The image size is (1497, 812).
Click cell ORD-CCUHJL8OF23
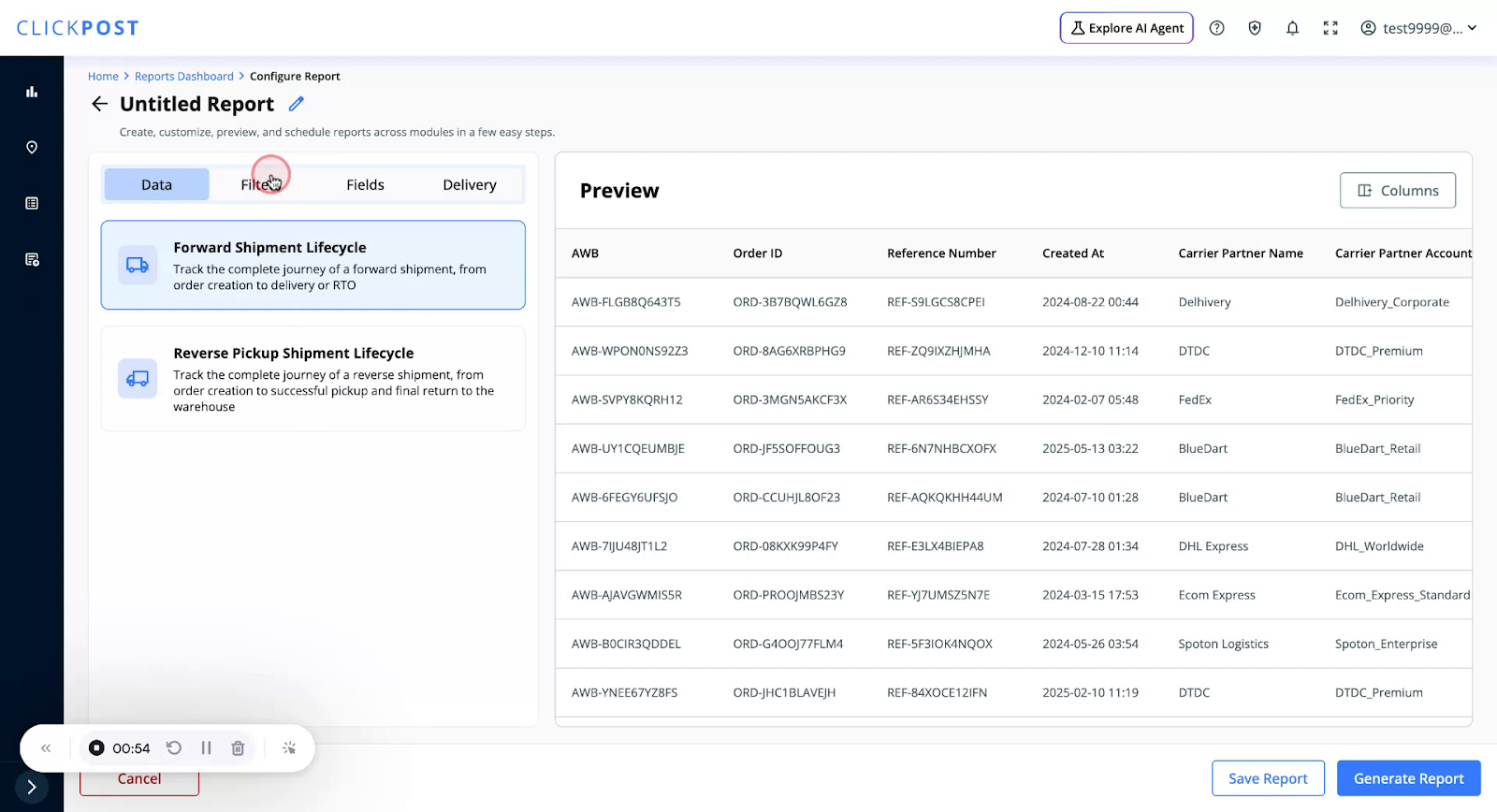(787, 498)
